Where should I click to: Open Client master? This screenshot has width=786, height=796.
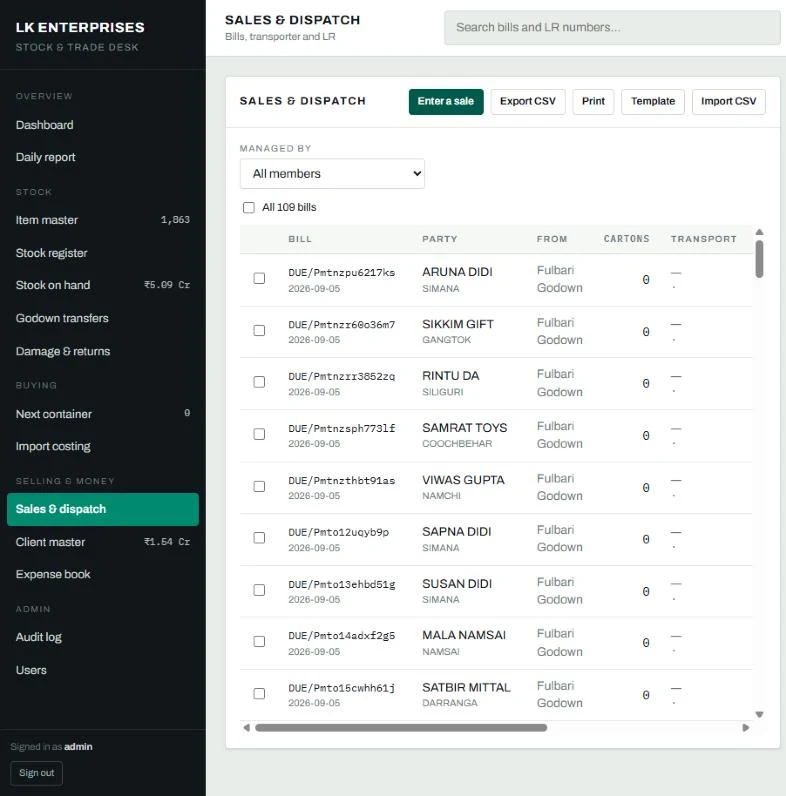pos(103,542)
